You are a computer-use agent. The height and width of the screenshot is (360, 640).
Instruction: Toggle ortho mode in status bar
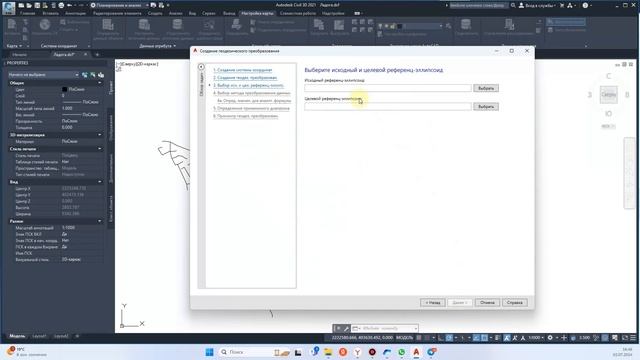pyautogui.click(x=441, y=338)
